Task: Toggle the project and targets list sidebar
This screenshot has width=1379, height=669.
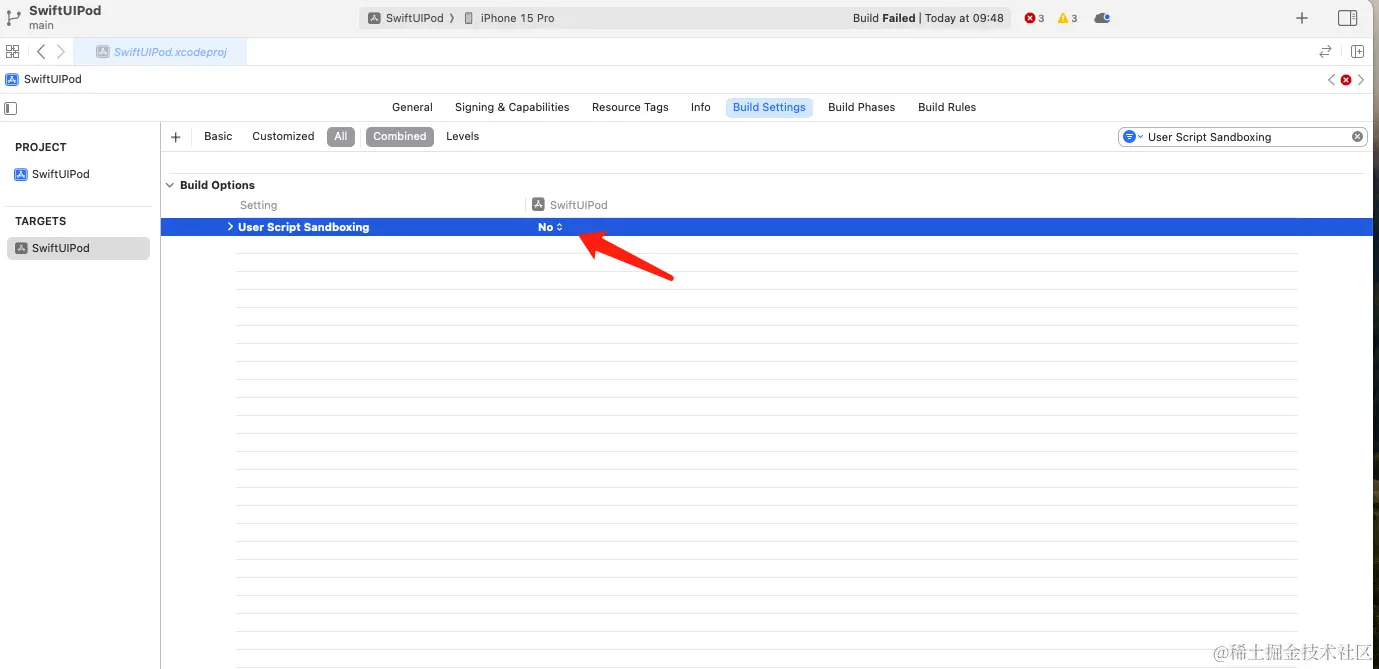Action: point(11,108)
